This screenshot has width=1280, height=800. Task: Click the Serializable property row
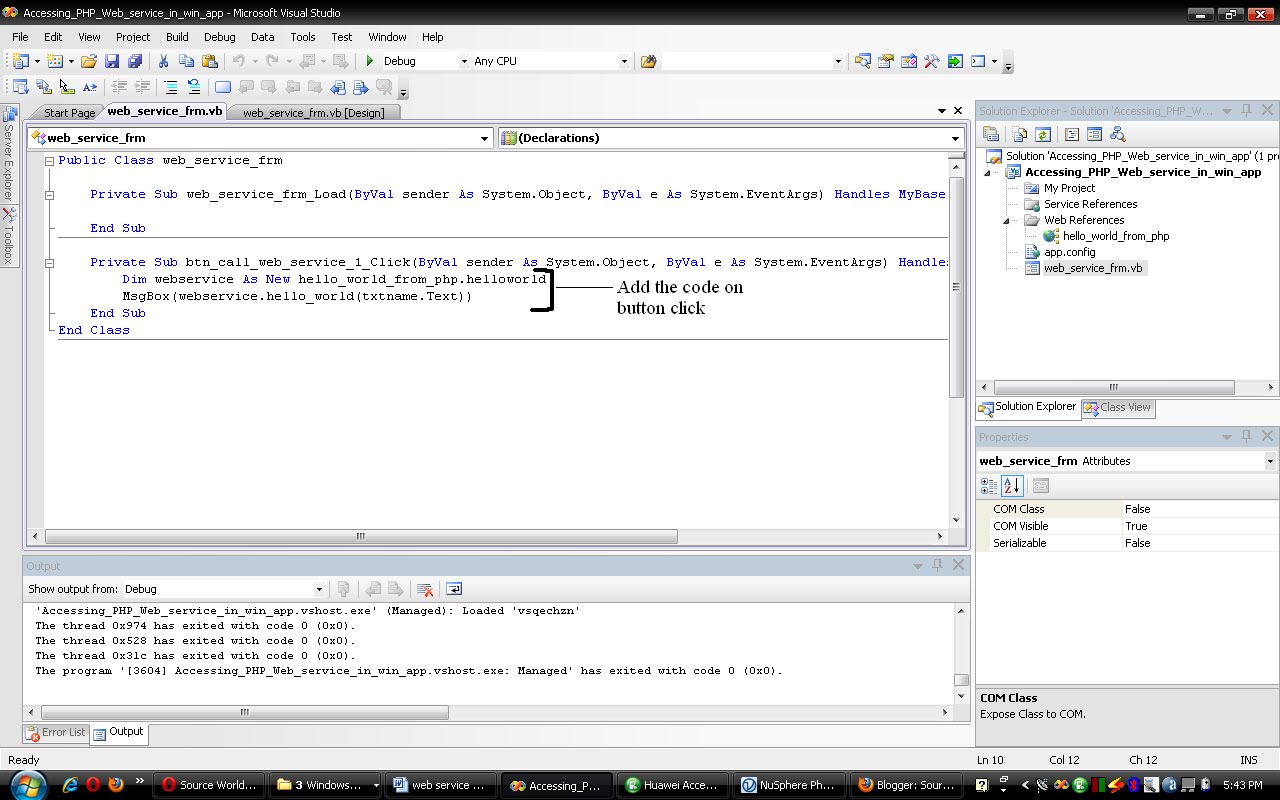(x=1127, y=543)
